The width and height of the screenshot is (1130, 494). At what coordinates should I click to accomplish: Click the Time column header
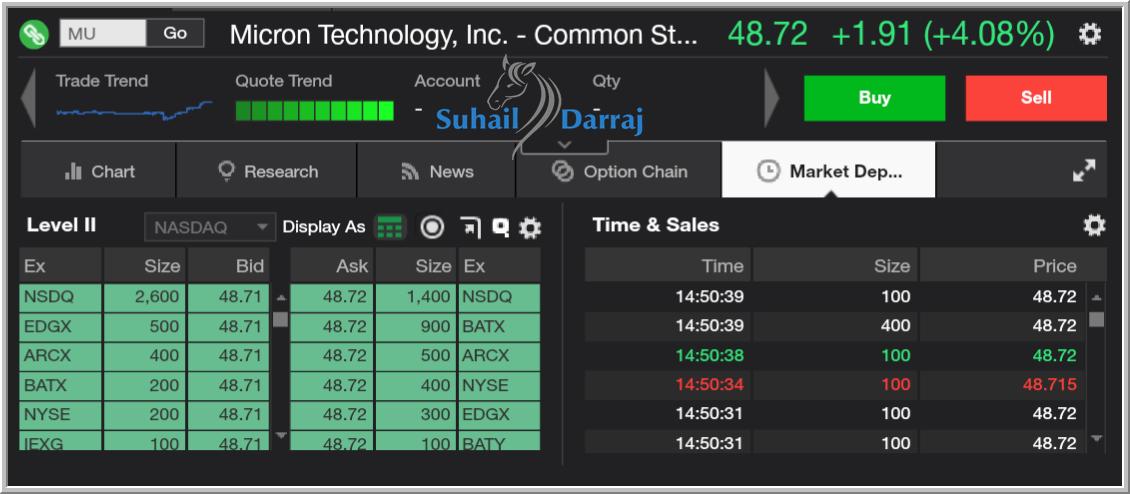pos(668,265)
